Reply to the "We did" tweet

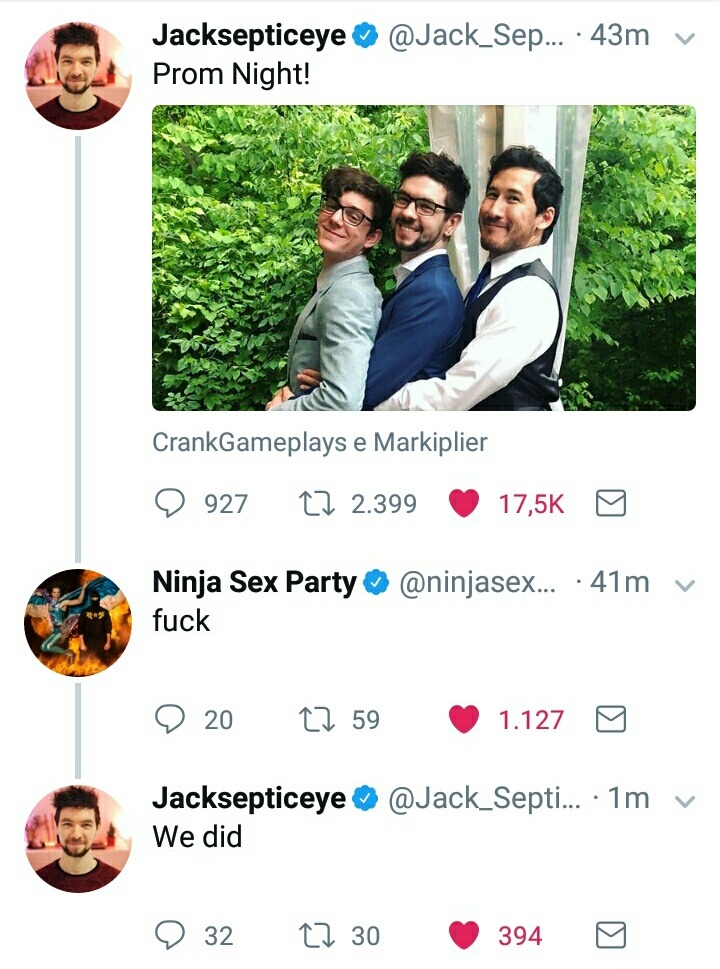[171, 935]
